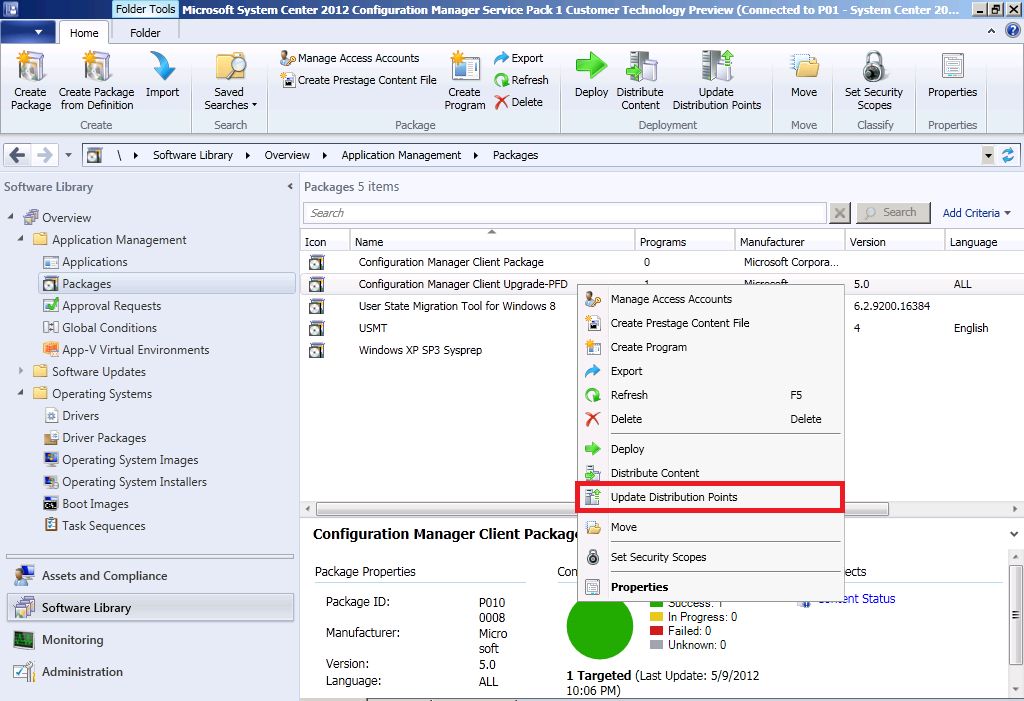Screen dimensions: 1024x701
Task: Click the help question mark icon
Action: [x=1013, y=30]
